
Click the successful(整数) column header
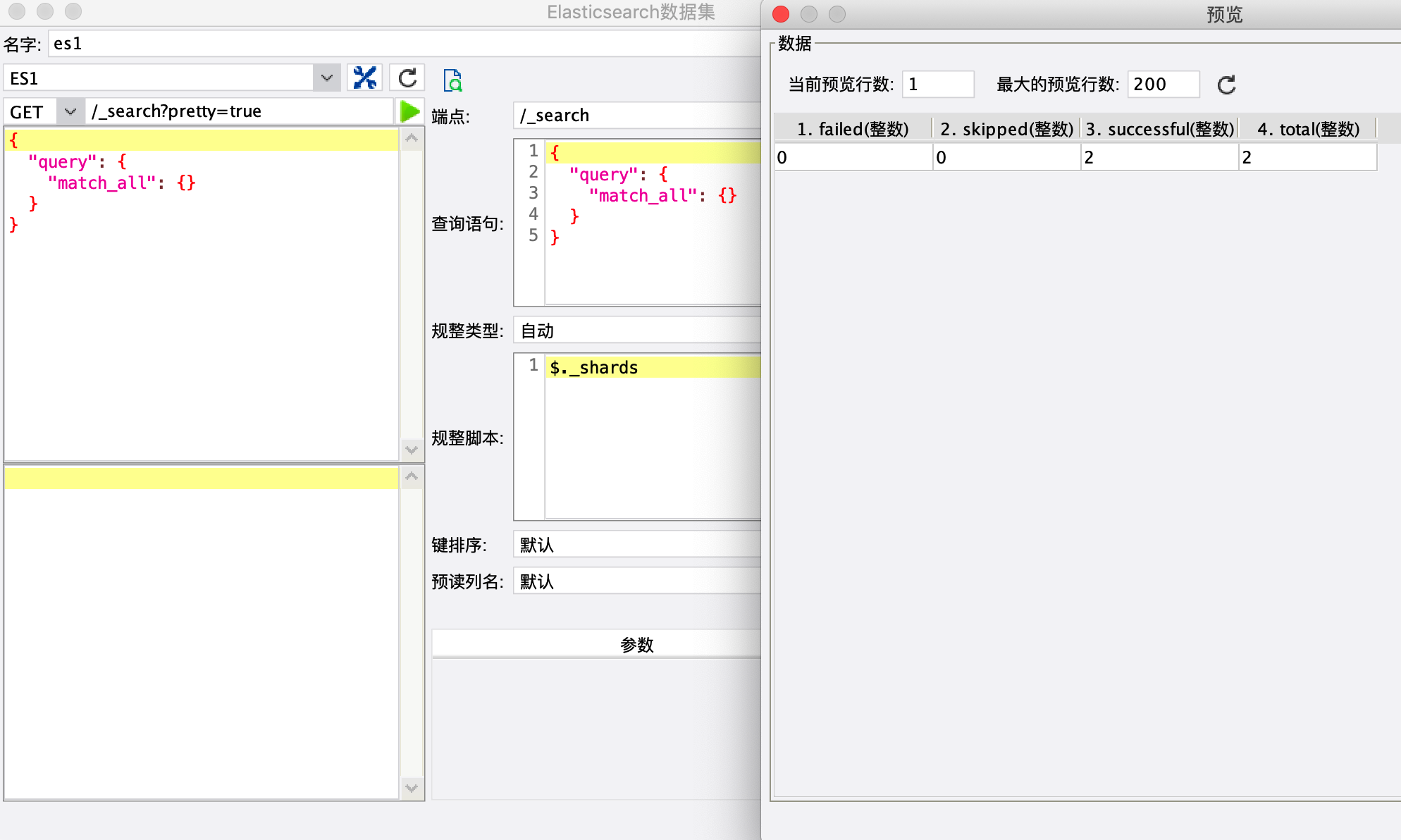tap(1159, 129)
